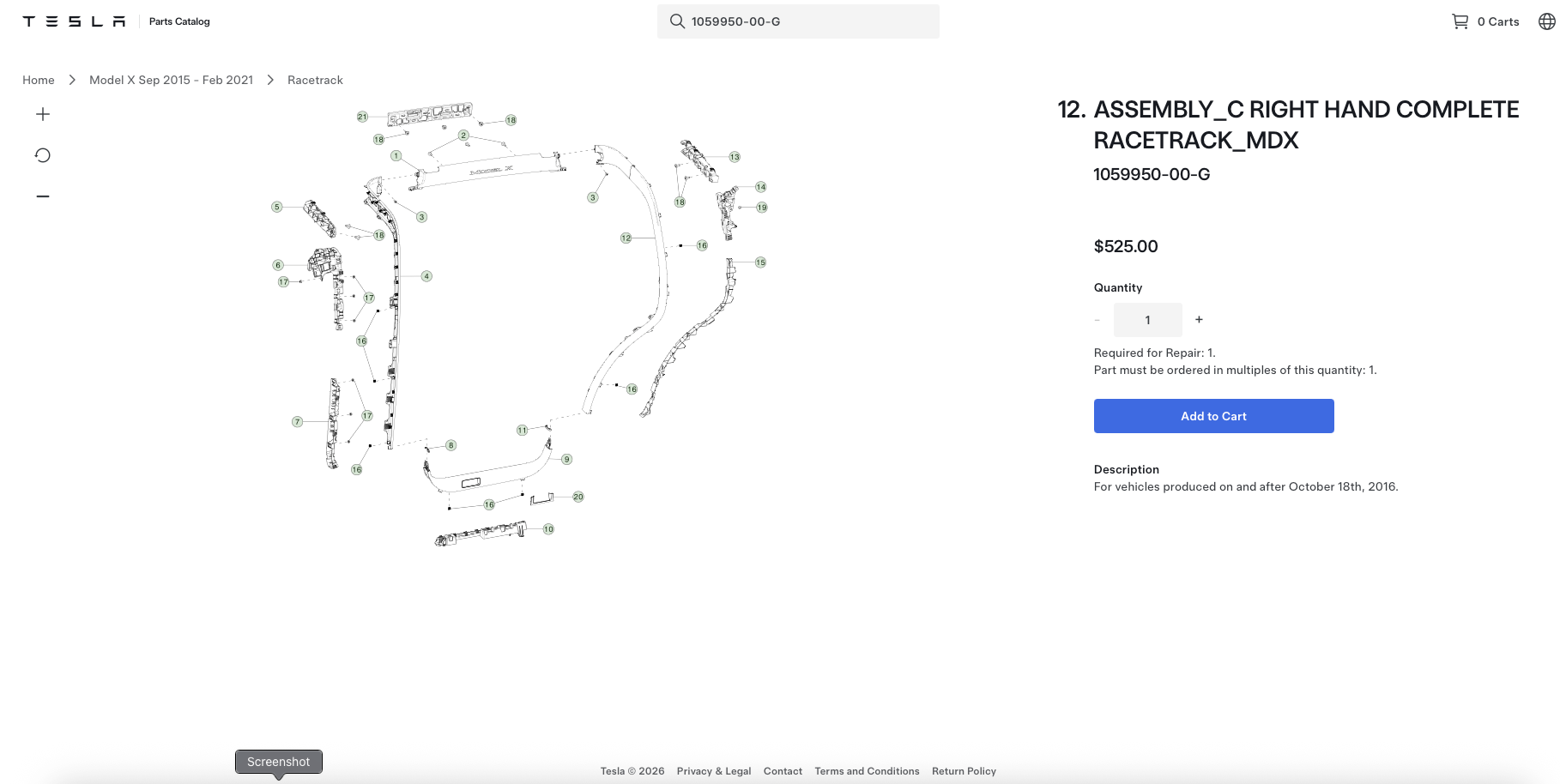Open the language globe icon
This screenshot has width=1560, height=784.
click(x=1546, y=21)
